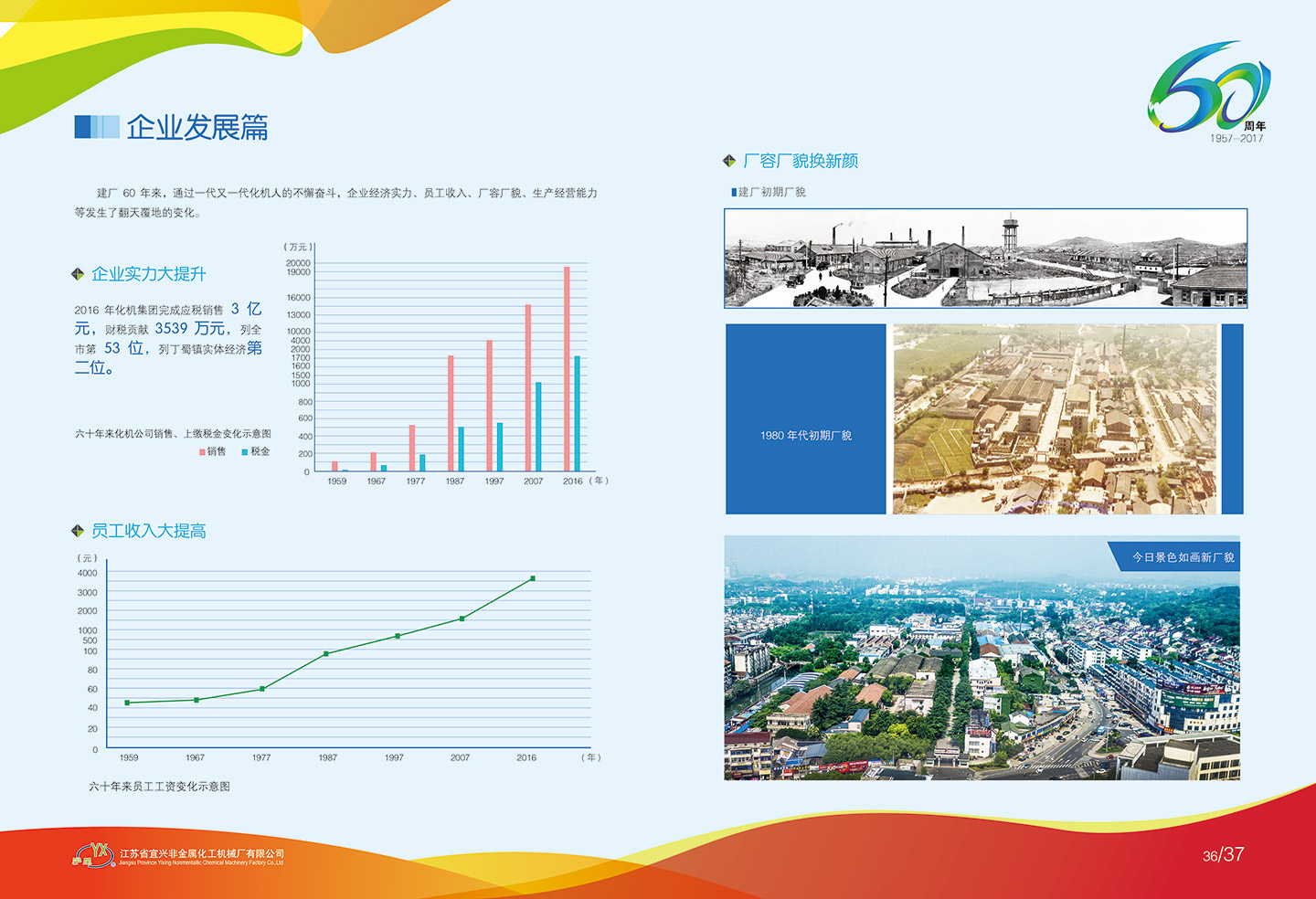Image resolution: width=1316 pixels, height=899 pixels.
Task: Open the black-and-white early factory photo
Action: pyautogui.click(x=985, y=259)
